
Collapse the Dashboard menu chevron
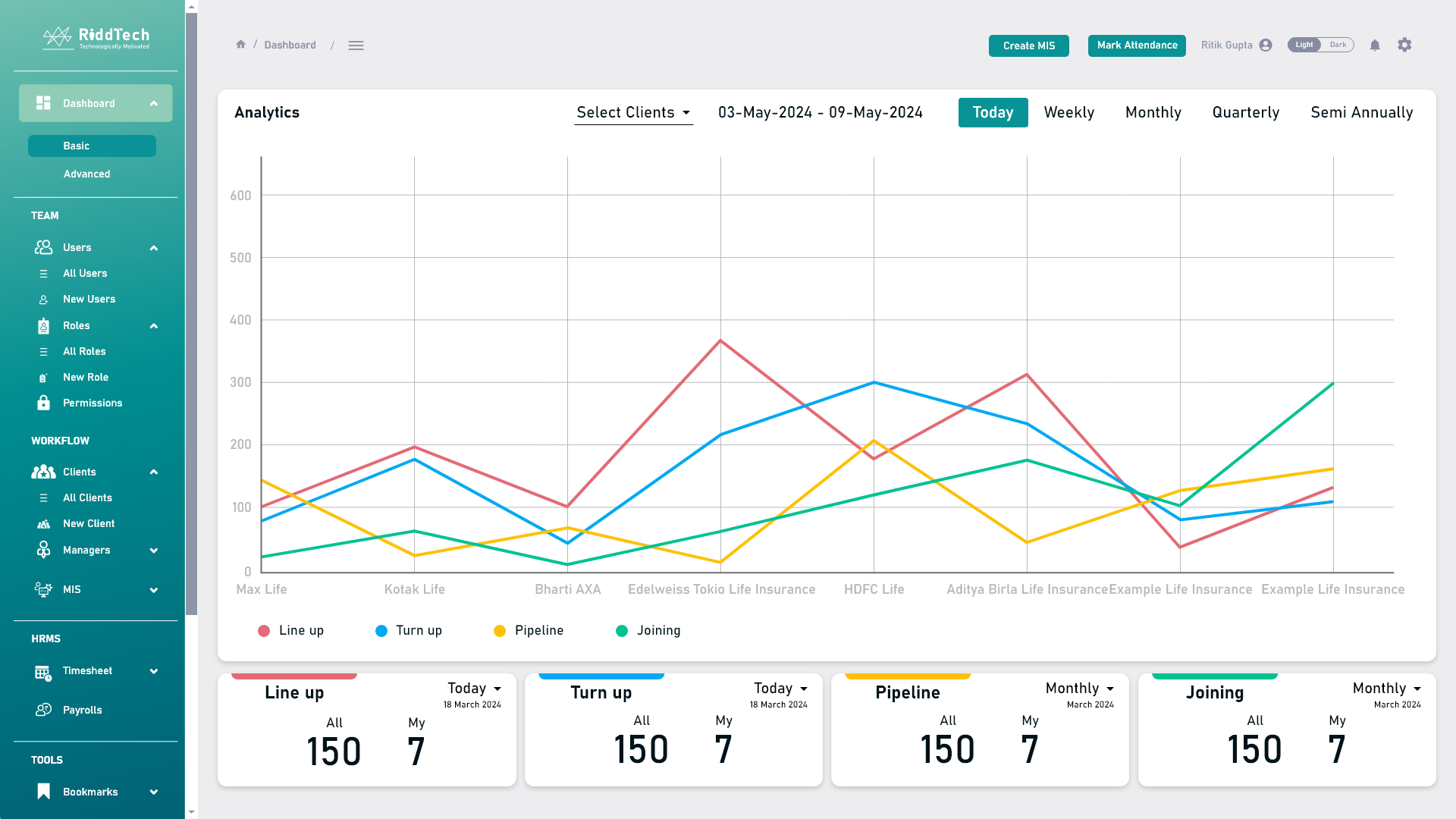[154, 103]
